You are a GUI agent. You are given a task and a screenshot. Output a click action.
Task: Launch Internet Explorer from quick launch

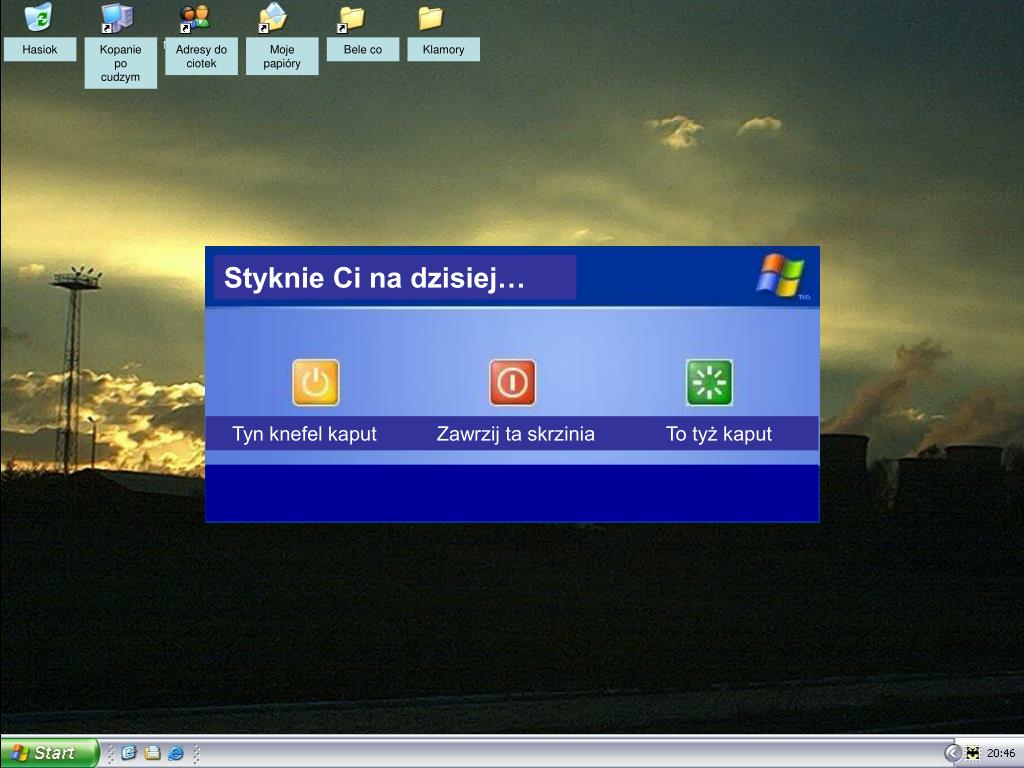coord(176,753)
